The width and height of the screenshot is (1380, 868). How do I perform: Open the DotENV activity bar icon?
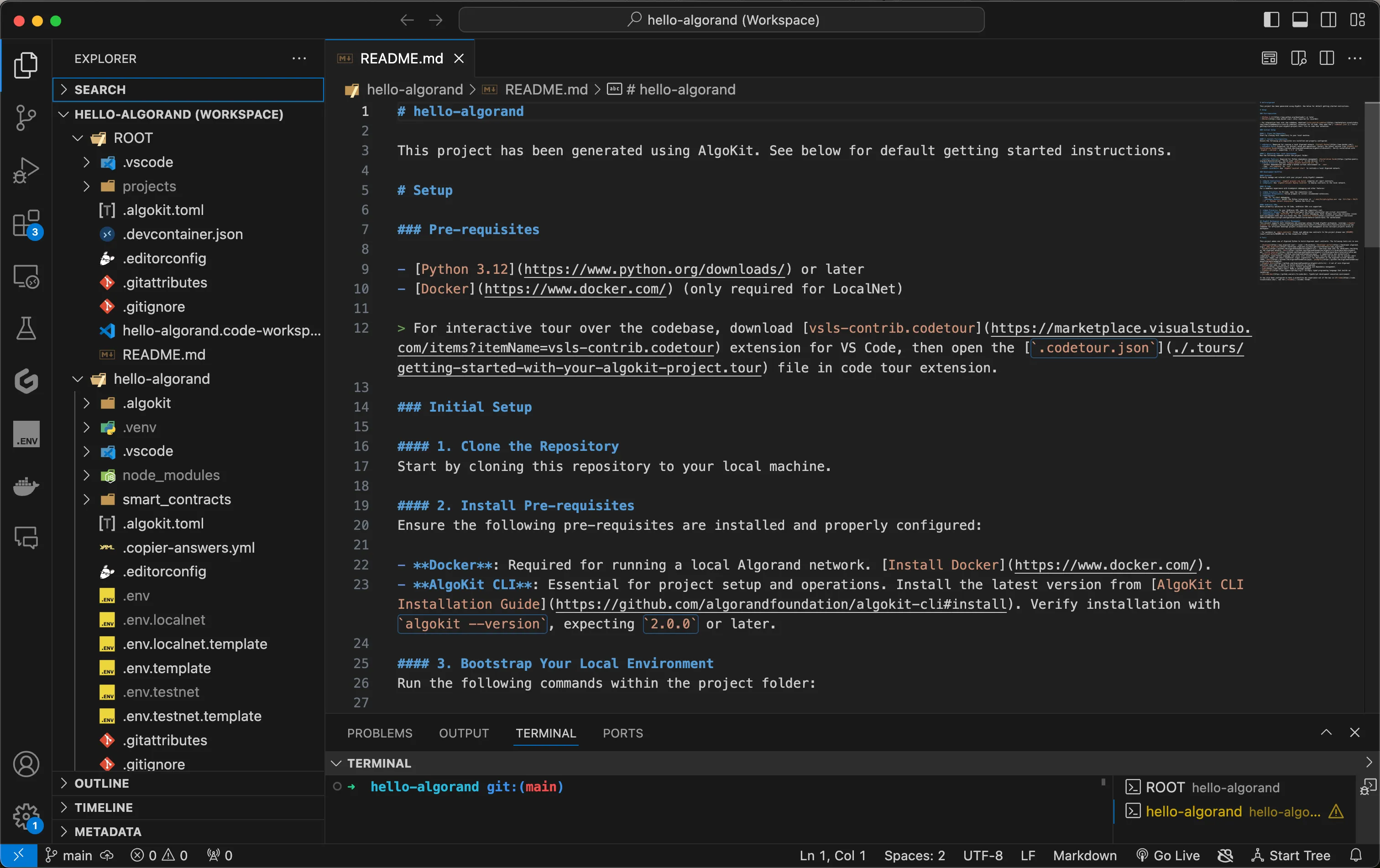click(26, 434)
